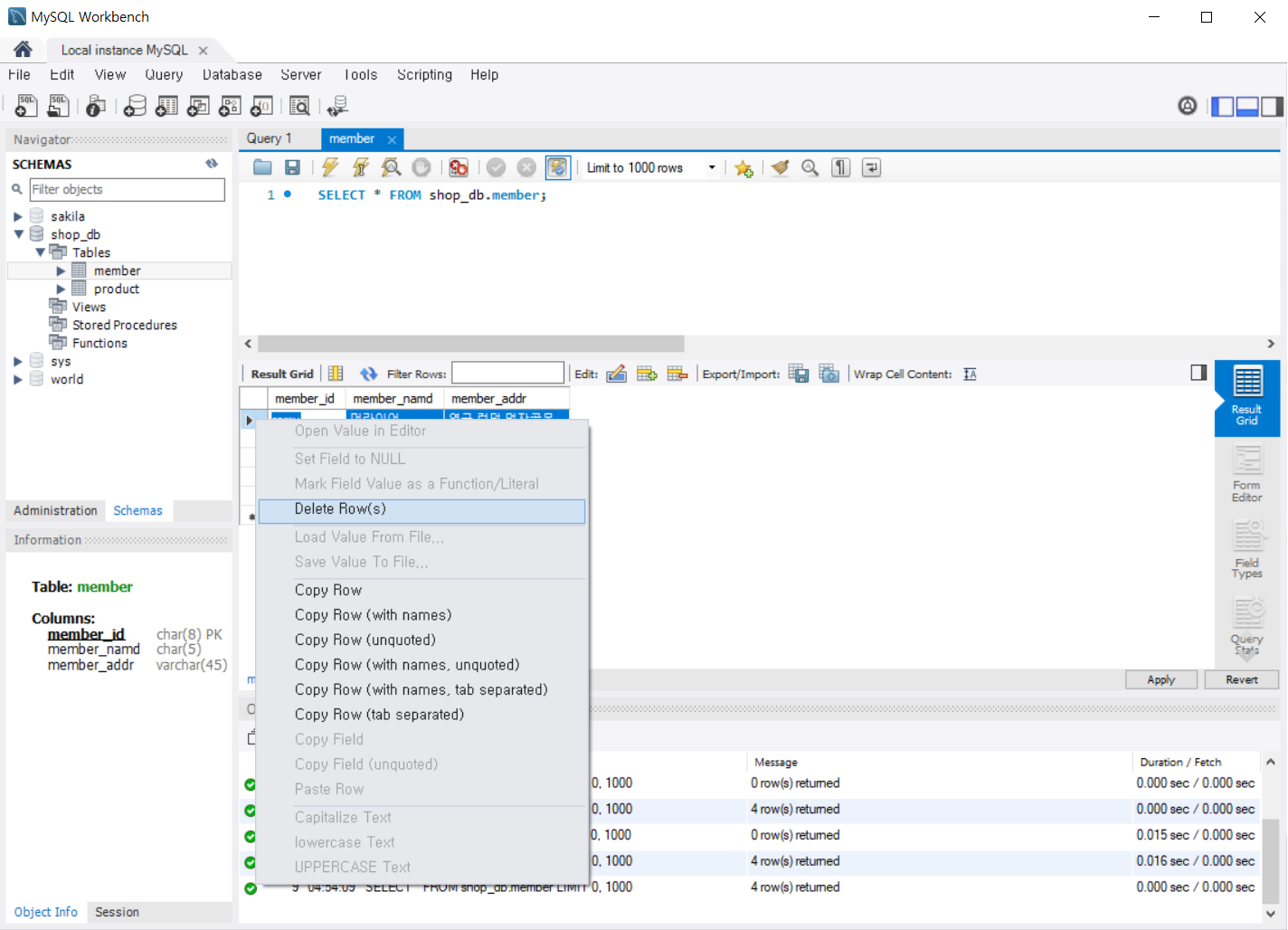Import records from file icon
Screen dimensions: 1288x930
click(829, 374)
